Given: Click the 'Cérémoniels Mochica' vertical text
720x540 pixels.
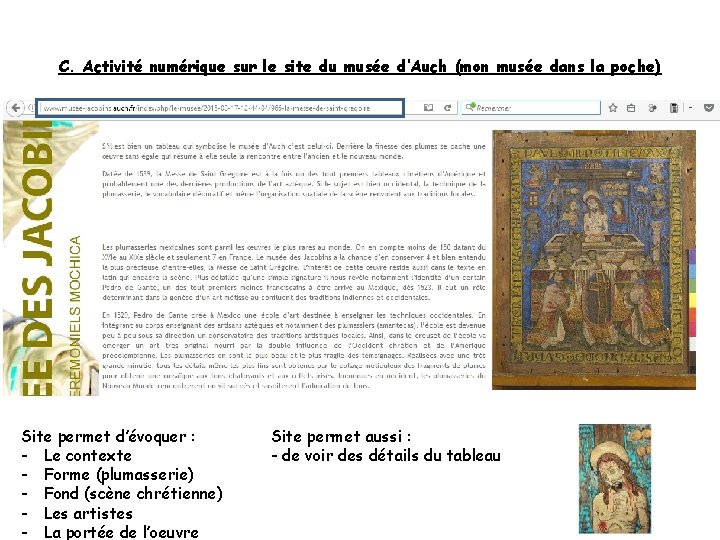Looking at the screenshot, I should point(75,315).
